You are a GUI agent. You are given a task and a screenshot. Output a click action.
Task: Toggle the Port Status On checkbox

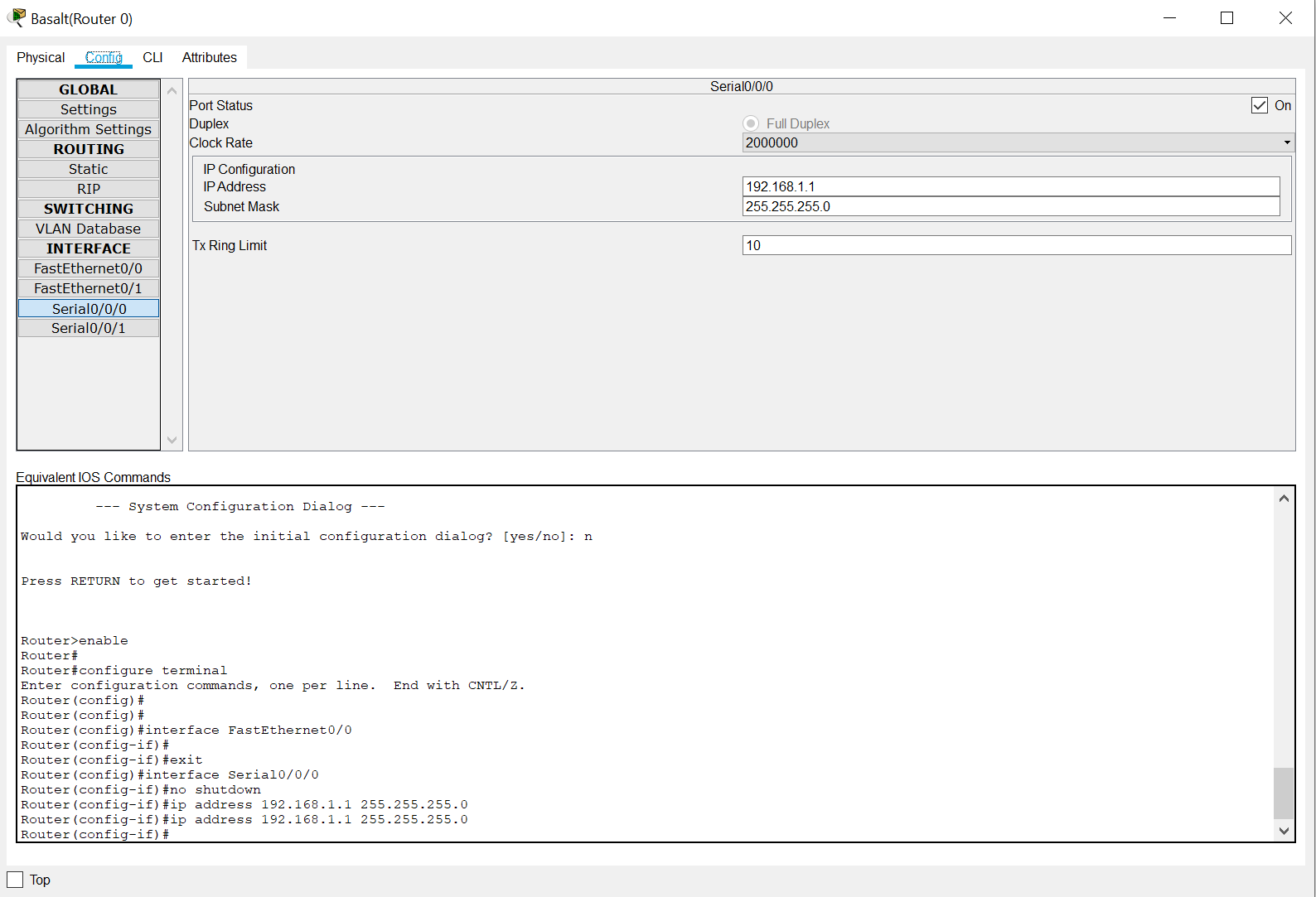click(x=1259, y=105)
